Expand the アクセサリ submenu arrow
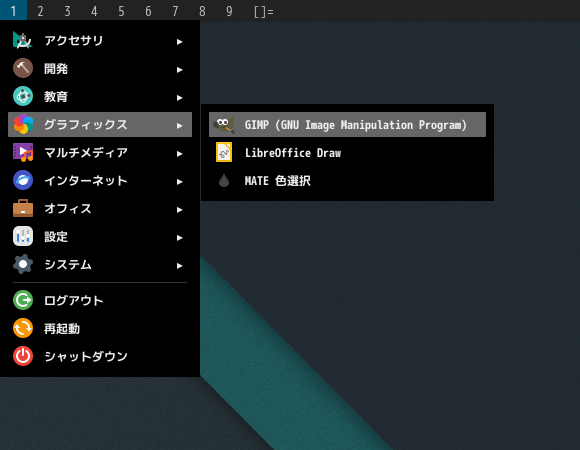 coord(180,42)
